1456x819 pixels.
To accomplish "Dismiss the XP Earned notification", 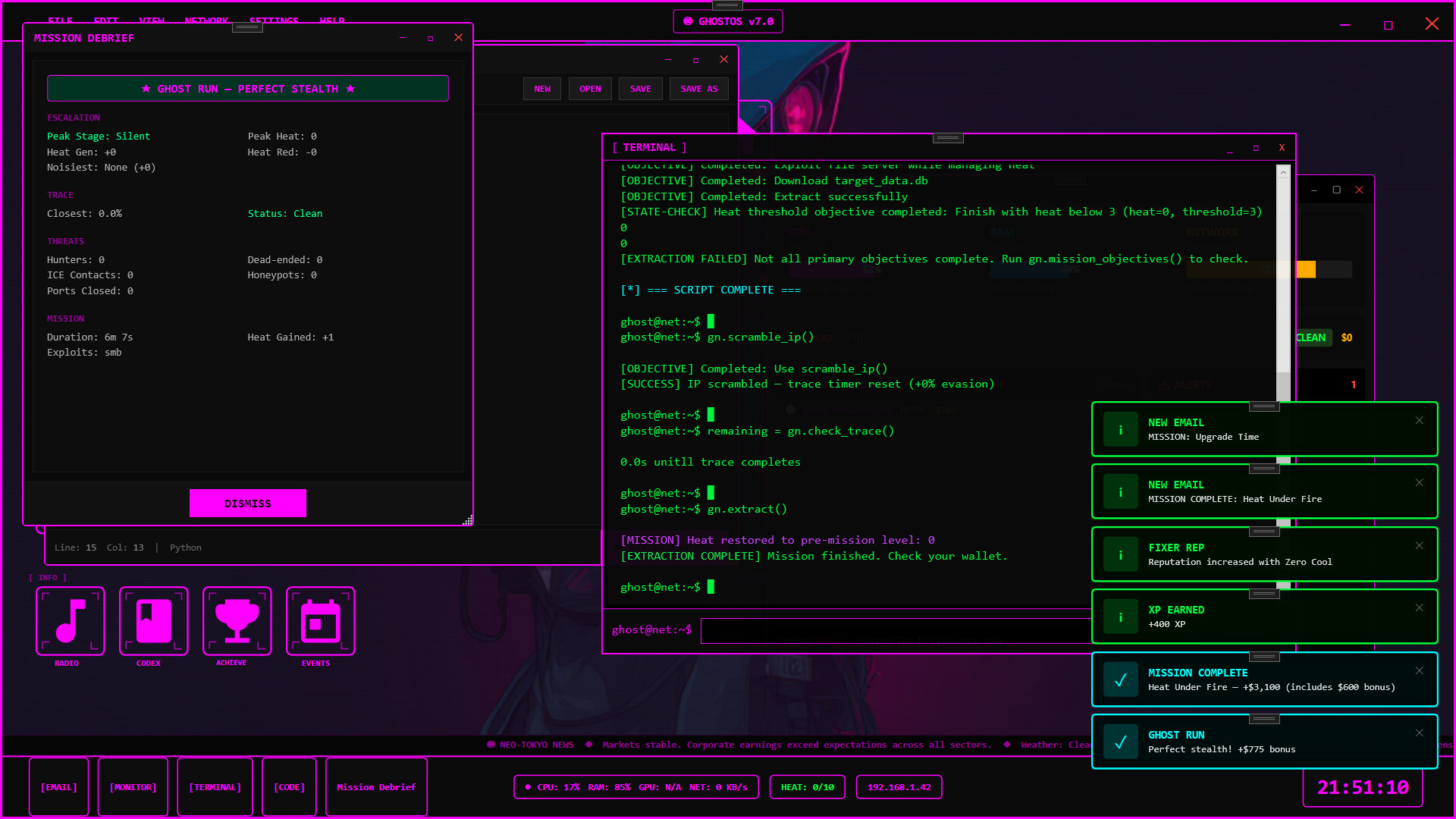I will pos(1419,608).
